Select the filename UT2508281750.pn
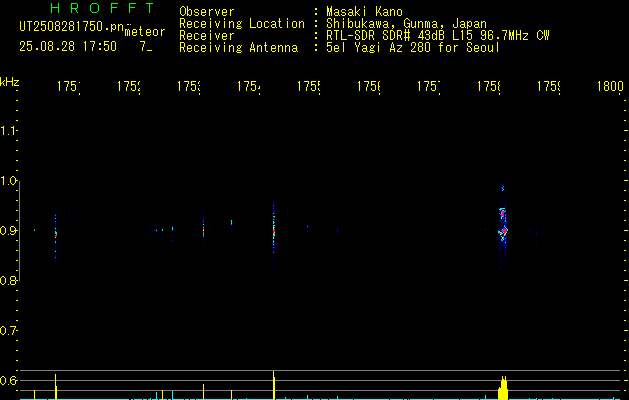 coord(71,27)
